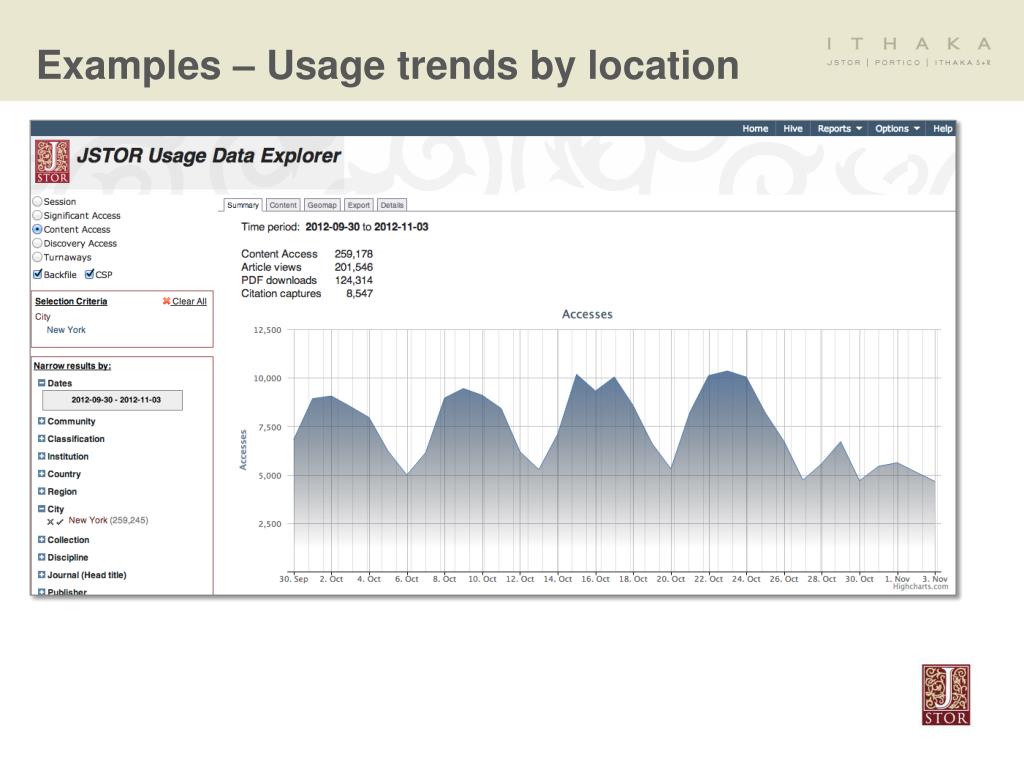Click the PDF downloads value 124,314
Viewport: 1024px width, 768px height.
pyautogui.click(x=353, y=280)
